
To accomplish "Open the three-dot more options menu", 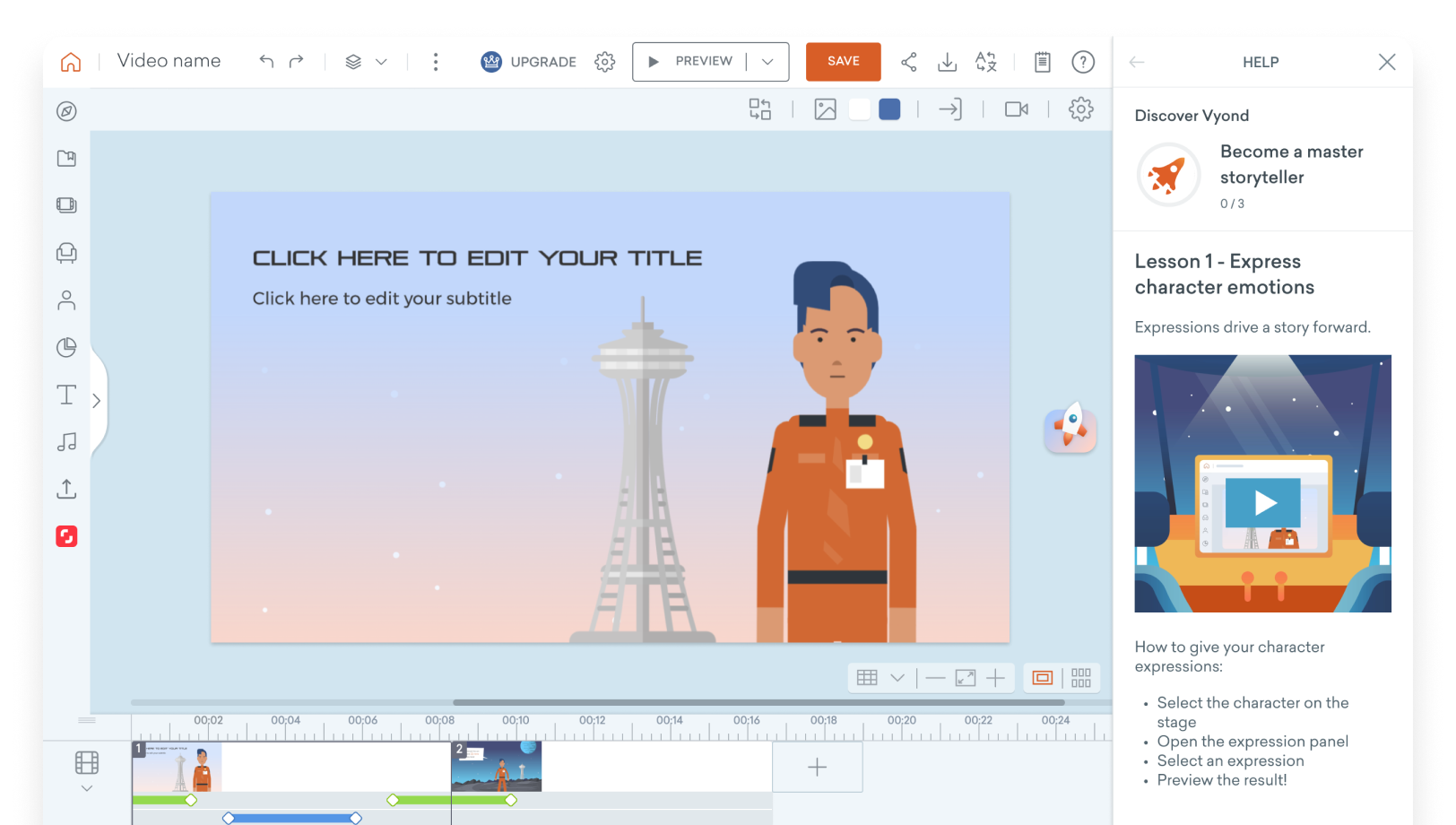I will 436,62.
